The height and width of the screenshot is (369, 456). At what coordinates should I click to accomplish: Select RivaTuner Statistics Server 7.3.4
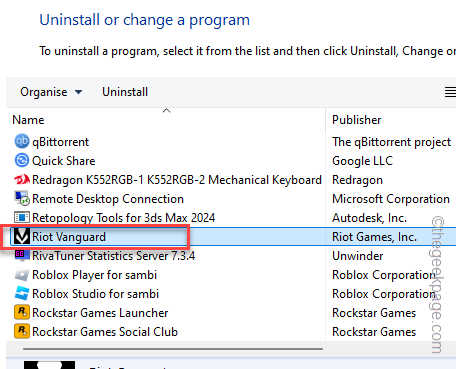pos(113,256)
